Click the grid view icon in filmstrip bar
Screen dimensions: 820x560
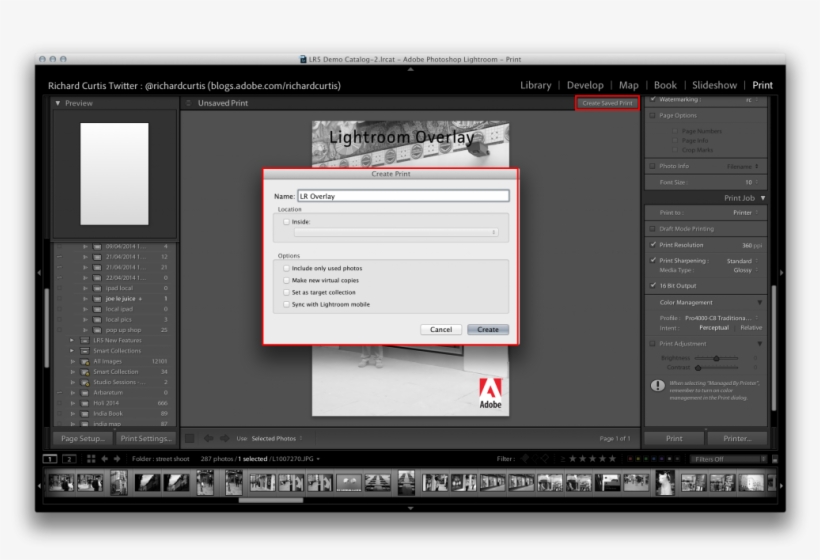(91, 459)
